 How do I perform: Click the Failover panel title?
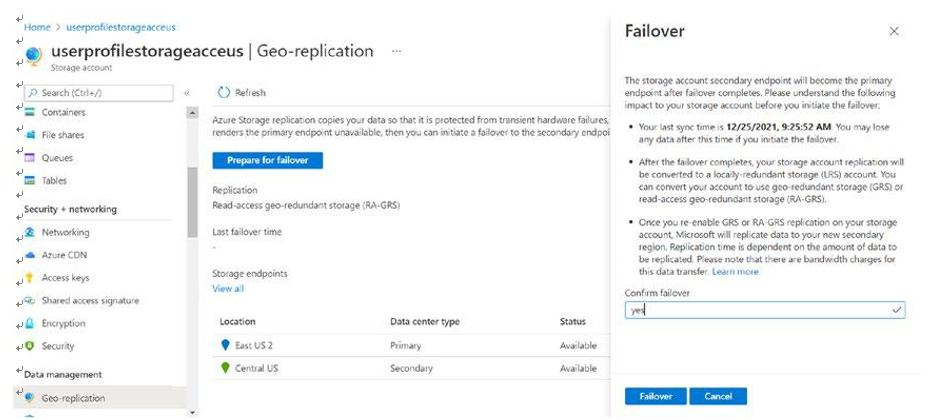coord(655,31)
